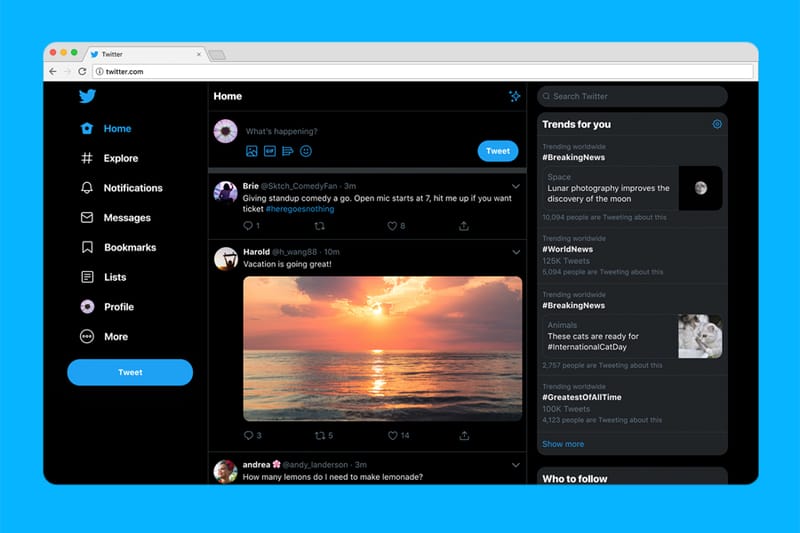Expand the options chevron on Brie's tweet
The height and width of the screenshot is (533, 800).
[516, 186]
